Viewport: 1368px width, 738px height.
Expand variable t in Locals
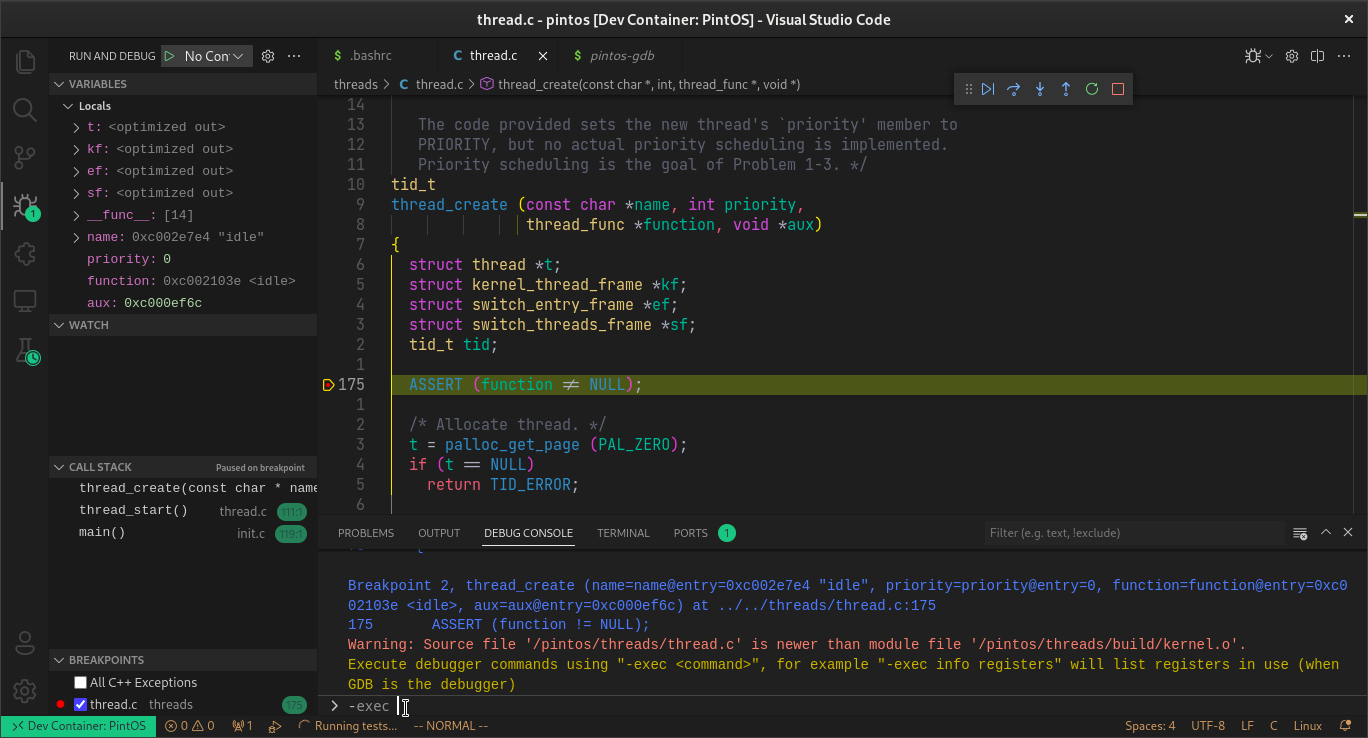(77, 127)
